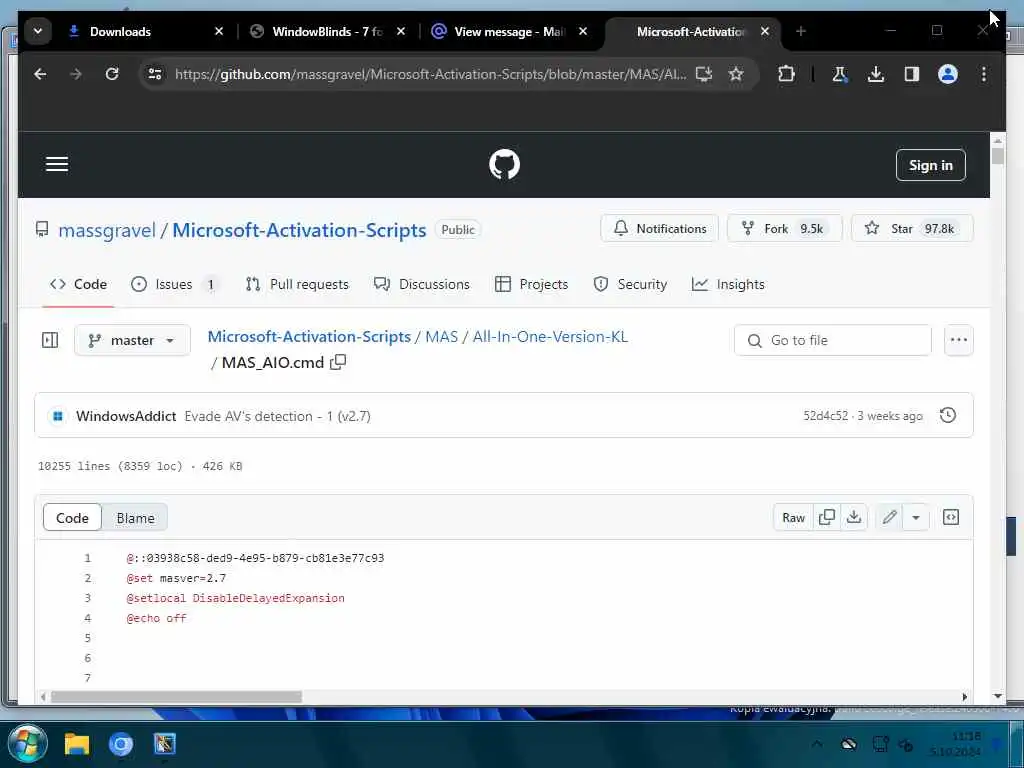
Task: Open the Extensions puzzle icon
Action: [786, 74]
